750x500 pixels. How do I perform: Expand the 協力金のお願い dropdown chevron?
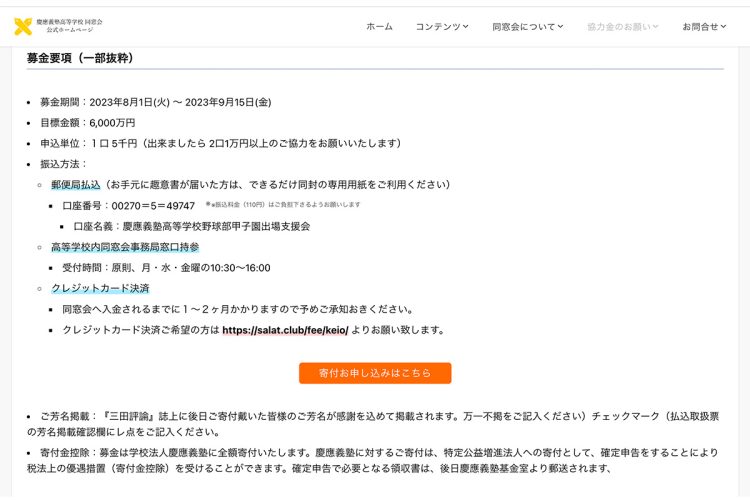655,27
